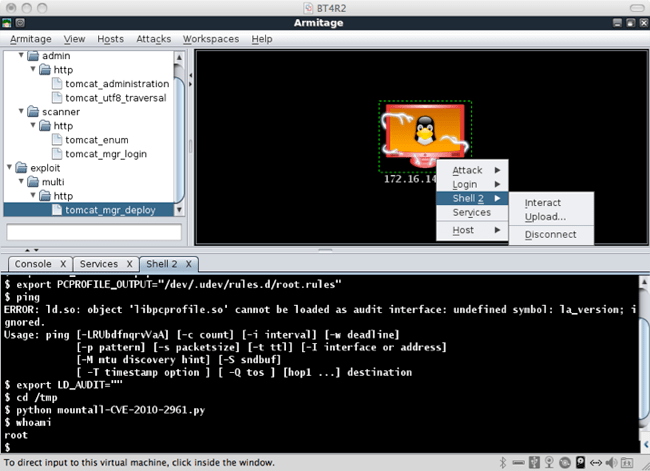Click file icon beside tomcat_administration

[x=57, y=84]
